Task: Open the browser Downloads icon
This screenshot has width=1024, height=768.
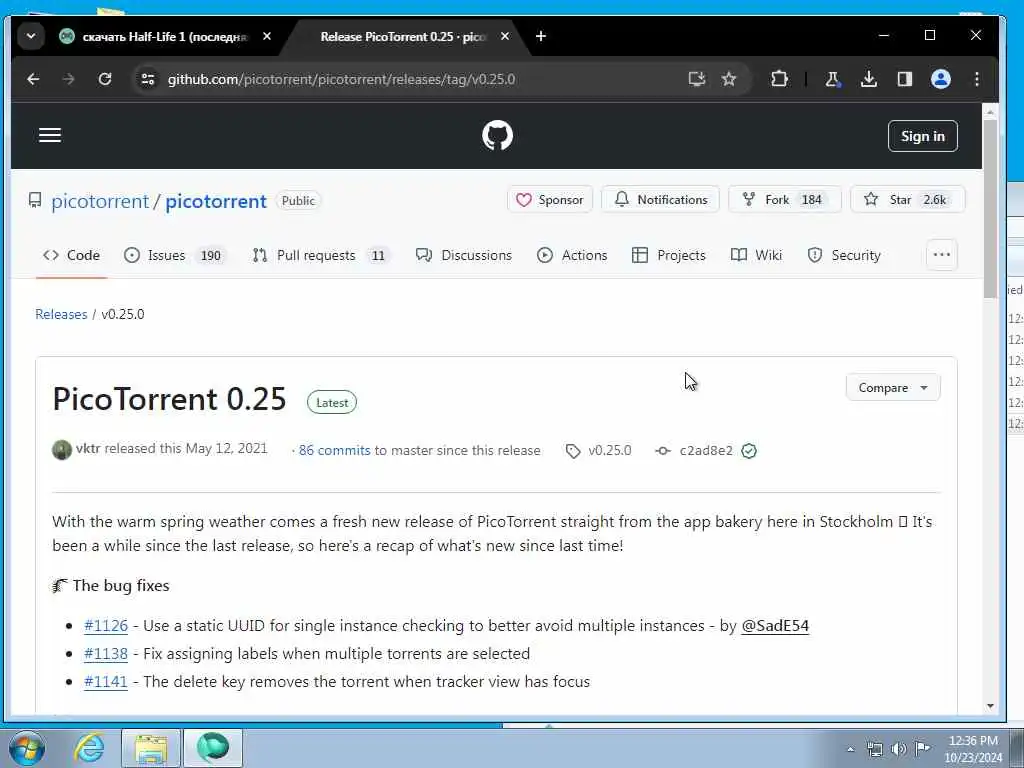Action: 869,80
